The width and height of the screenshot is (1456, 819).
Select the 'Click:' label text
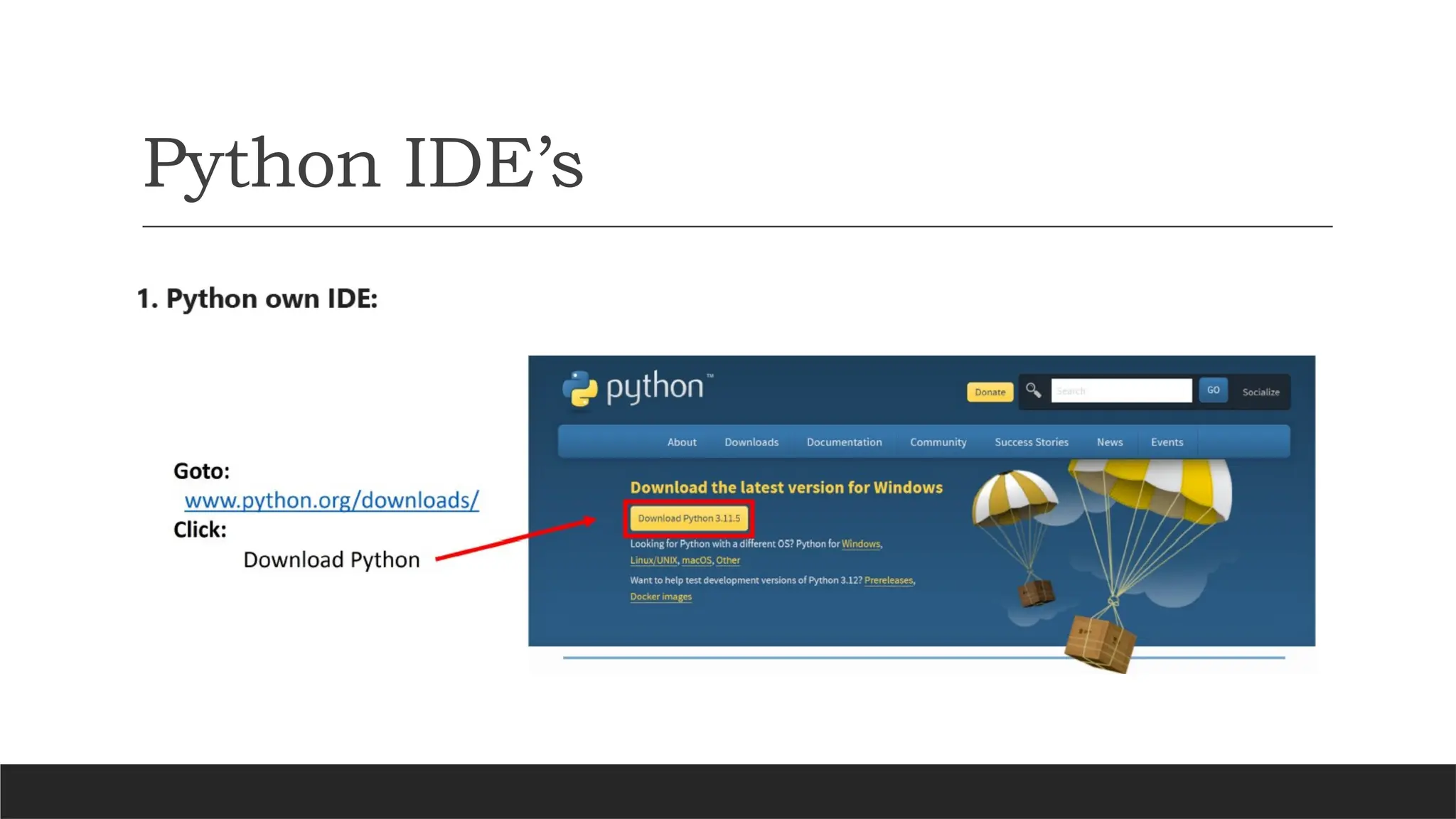tap(200, 530)
